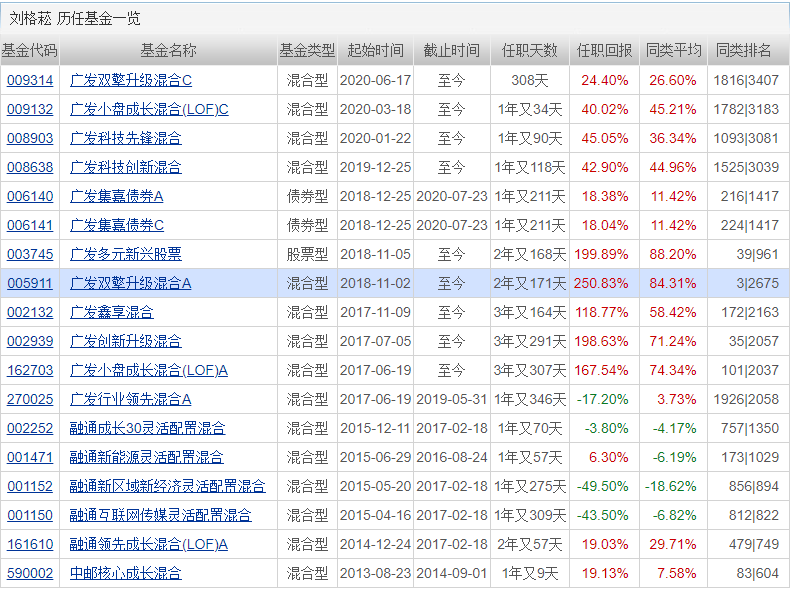Screen dimensions: 791x590
Task: Open 广发科技先锋混合 fund link
Action: 126,138
